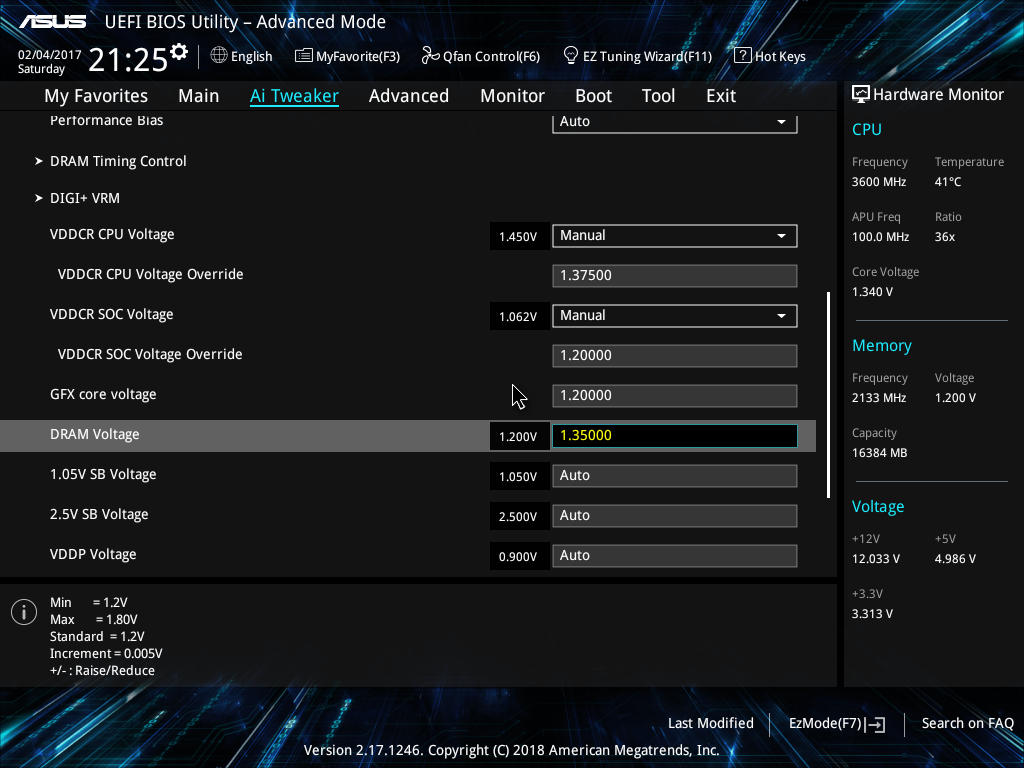Open the Monitor tab

click(x=512, y=96)
